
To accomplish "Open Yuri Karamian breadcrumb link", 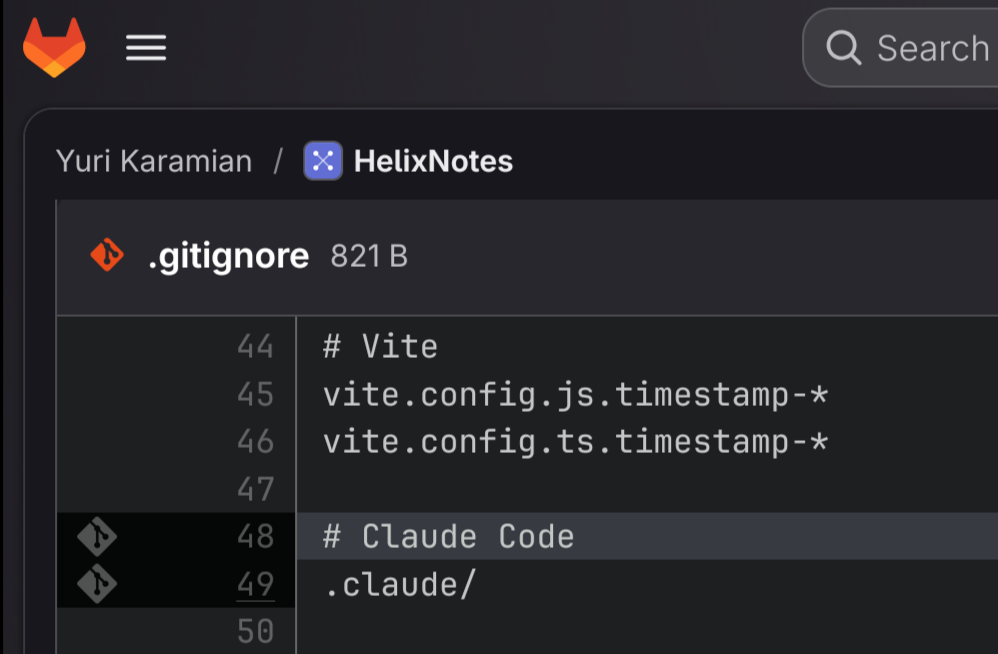I will pos(154,161).
